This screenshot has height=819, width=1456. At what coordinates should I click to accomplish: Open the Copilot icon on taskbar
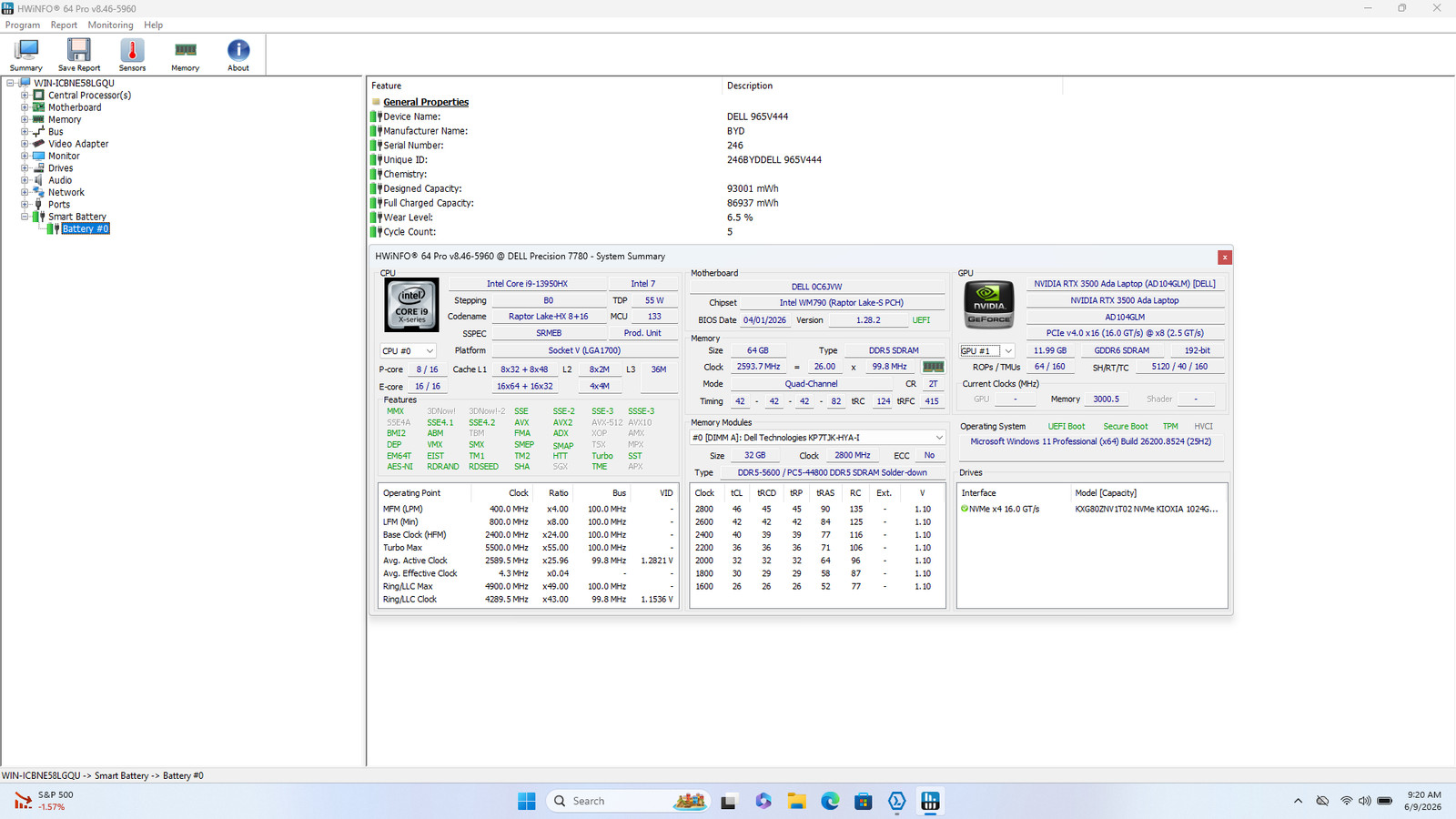pyautogui.click(x=763, y=801)
